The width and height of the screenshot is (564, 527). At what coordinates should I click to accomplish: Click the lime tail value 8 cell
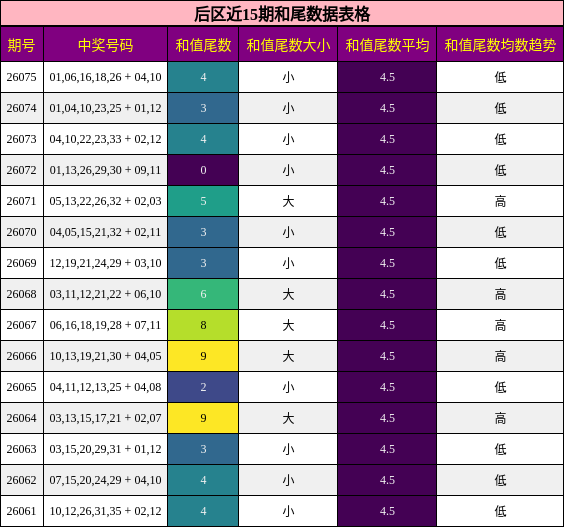(x=203, y=325)
